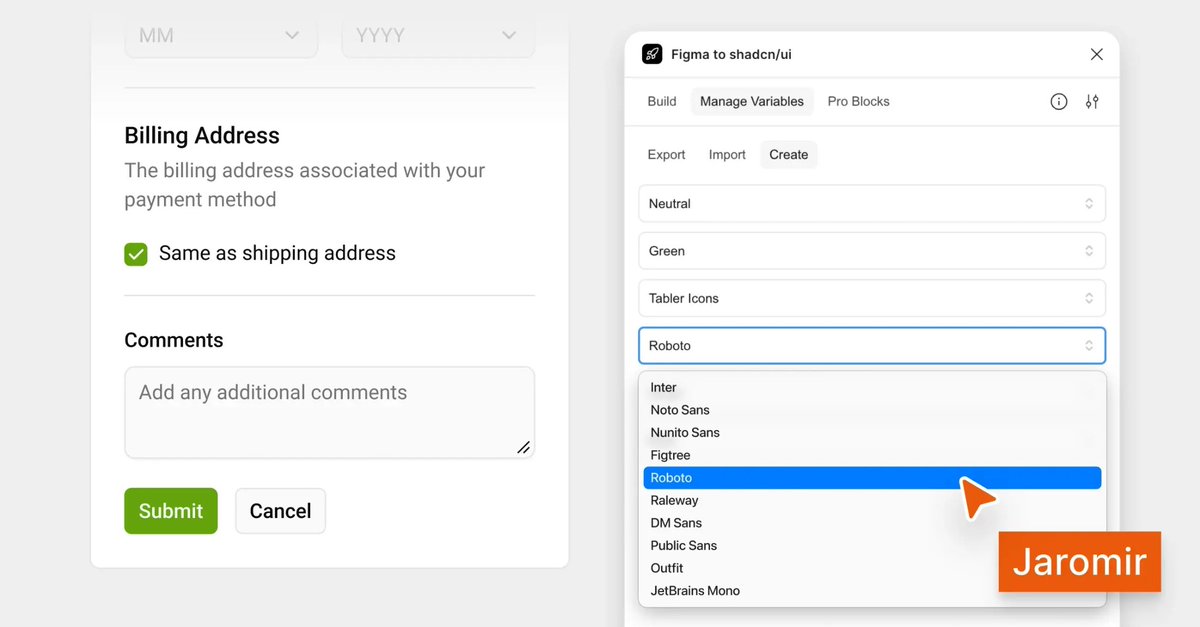Close the Figma to shadcn/ui plugin window

[1097, 54]
